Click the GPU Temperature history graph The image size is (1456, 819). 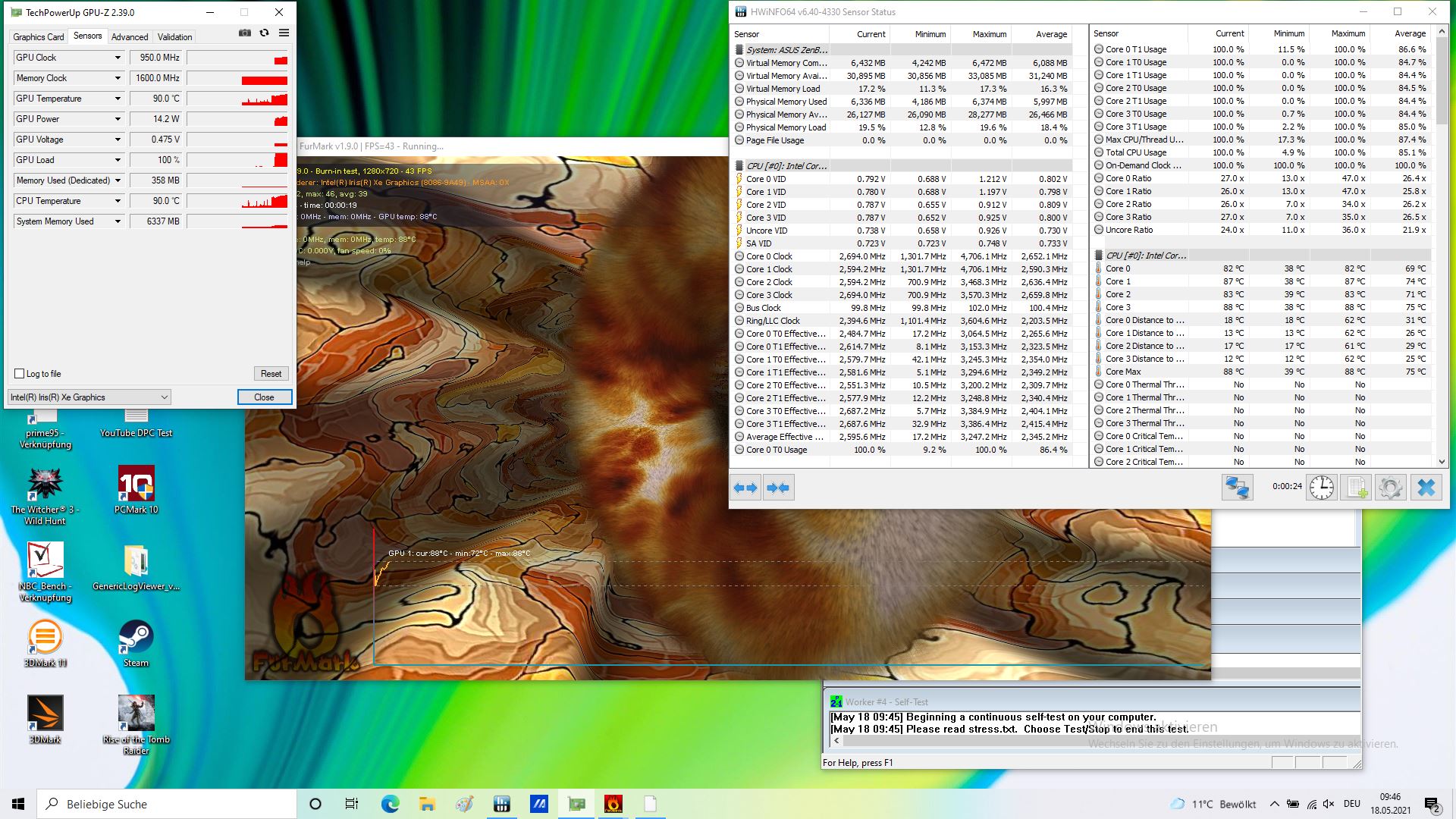(x=237, y=99)
